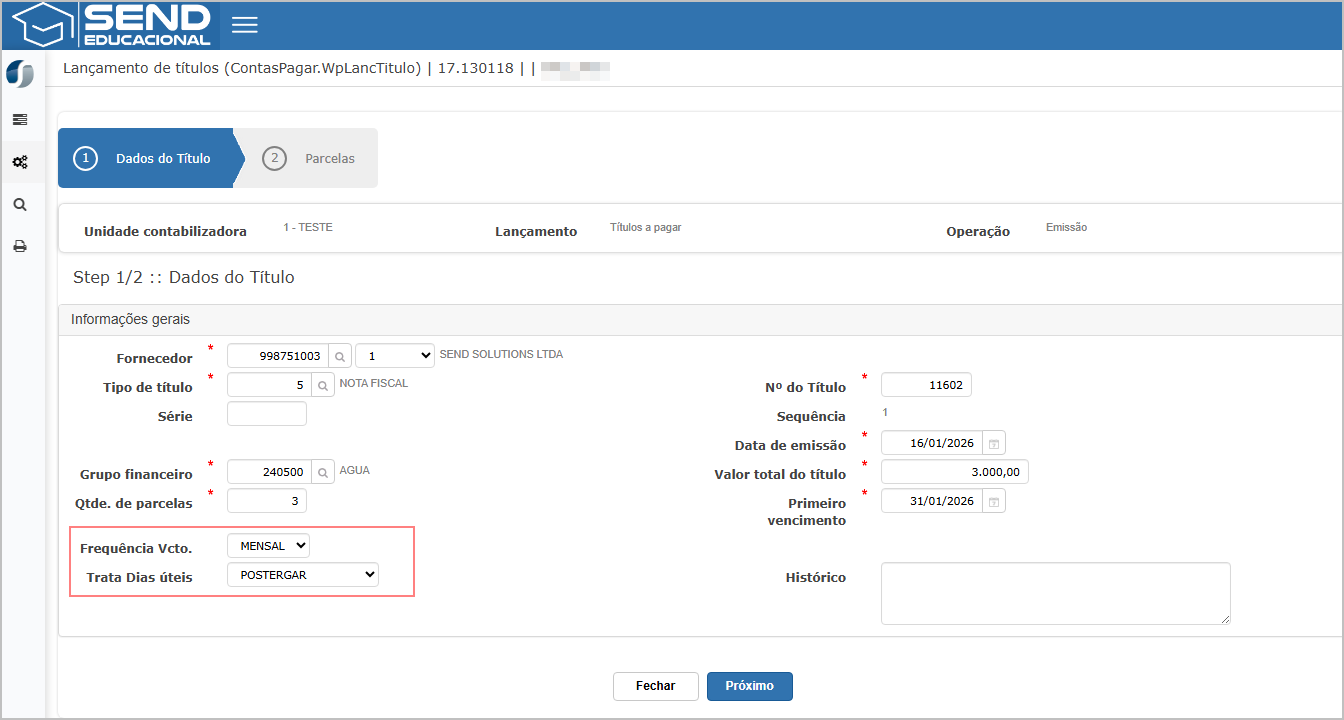Screen dimensions: 1344x720
Task: Click the Send Educacional logo
Action: pos(112,25)
